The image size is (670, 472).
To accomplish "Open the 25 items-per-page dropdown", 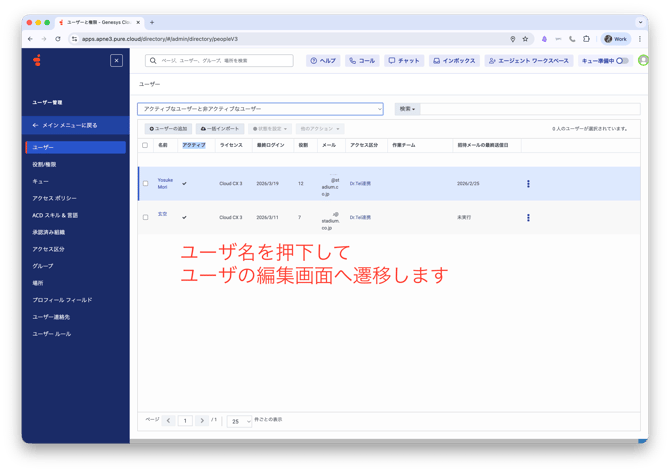I will [239, 421].
